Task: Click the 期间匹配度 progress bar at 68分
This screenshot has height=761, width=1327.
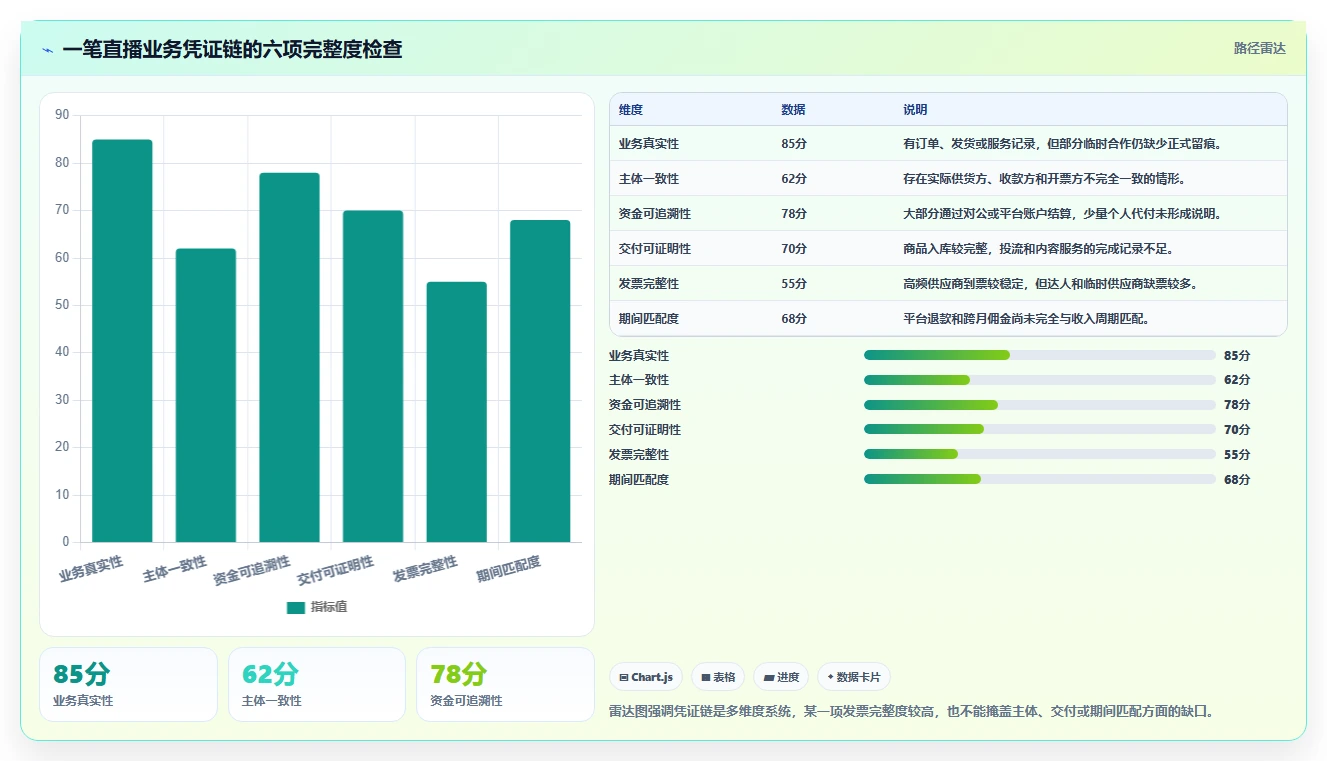Action: click(1040, 479)
